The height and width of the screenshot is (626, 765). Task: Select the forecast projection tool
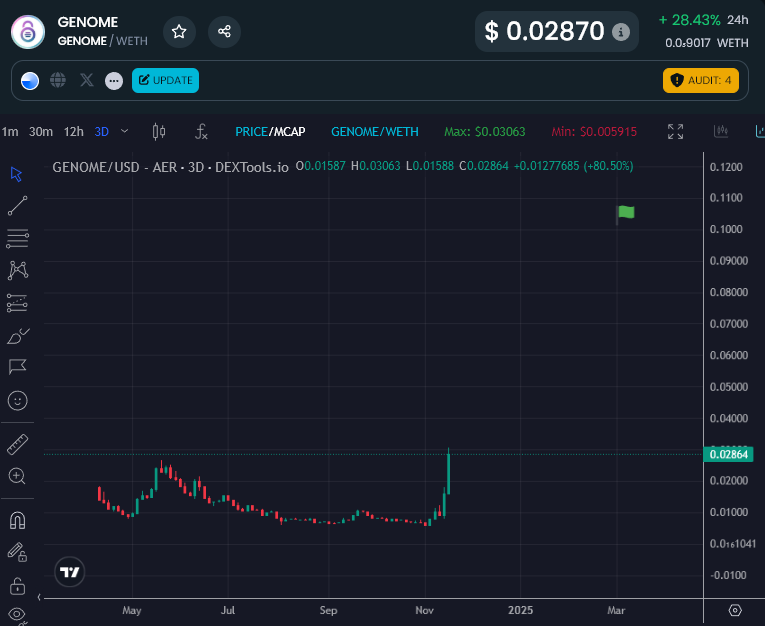point(17,303)
